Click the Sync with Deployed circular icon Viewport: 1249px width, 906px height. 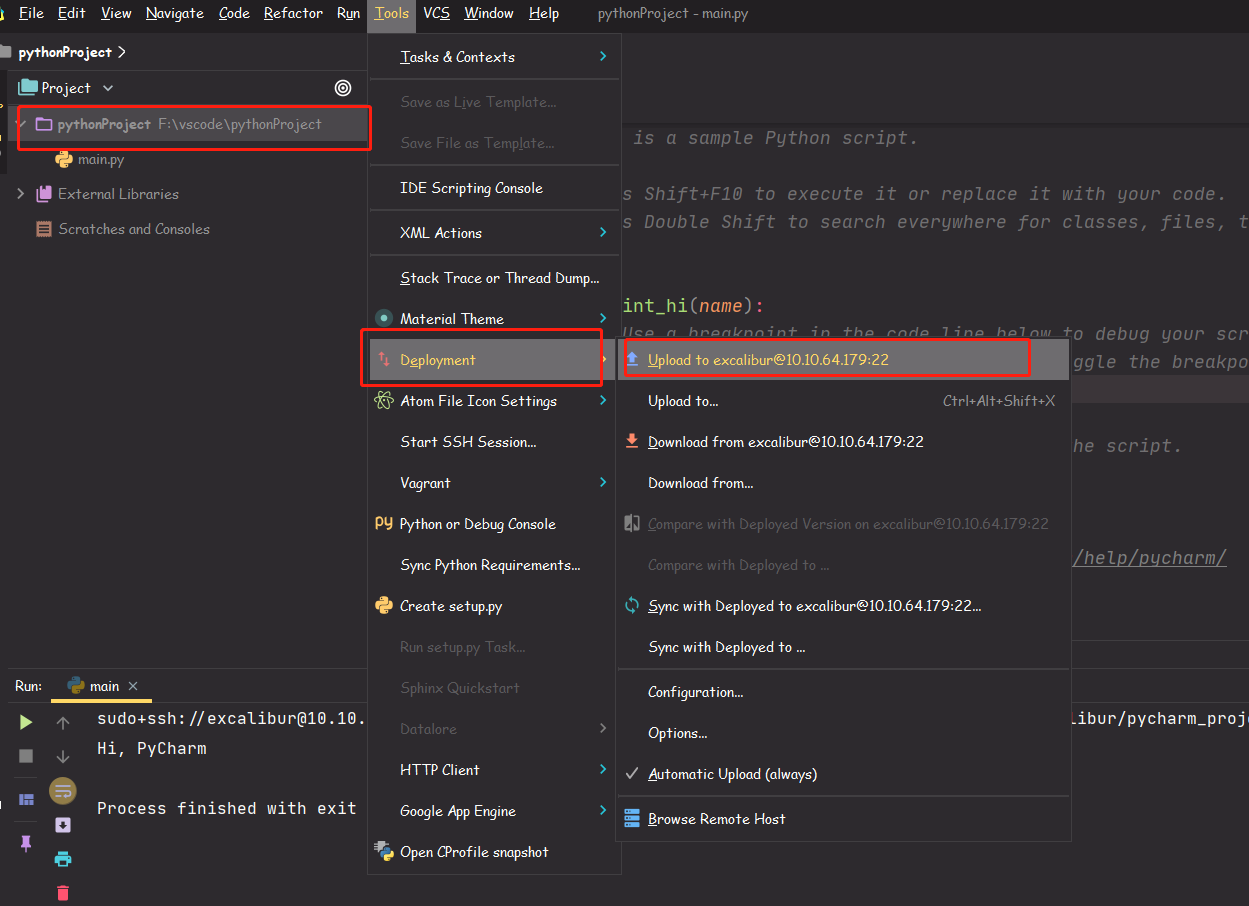[x=632, y=605]
